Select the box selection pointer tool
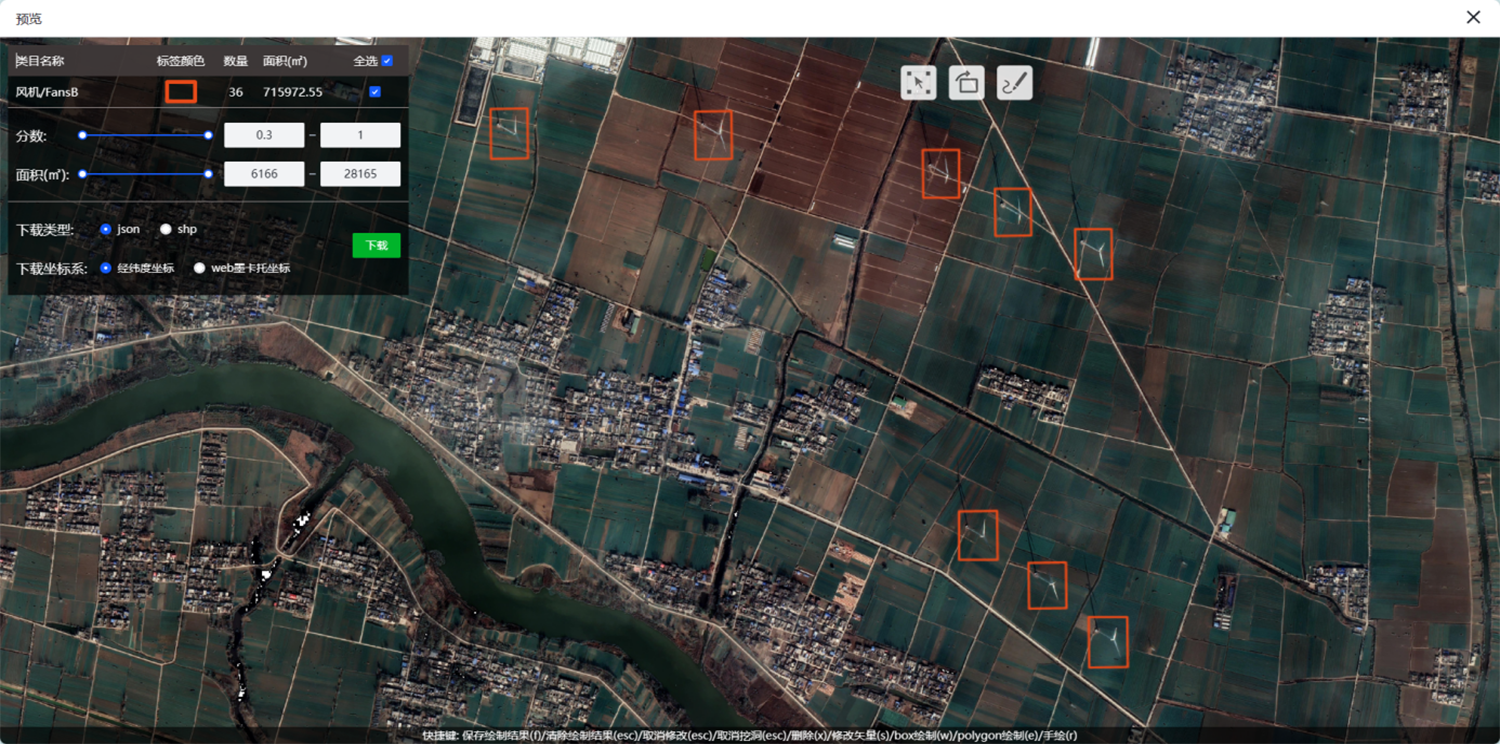This screenshot has height=744, width=1500. (x=918, y=83)
